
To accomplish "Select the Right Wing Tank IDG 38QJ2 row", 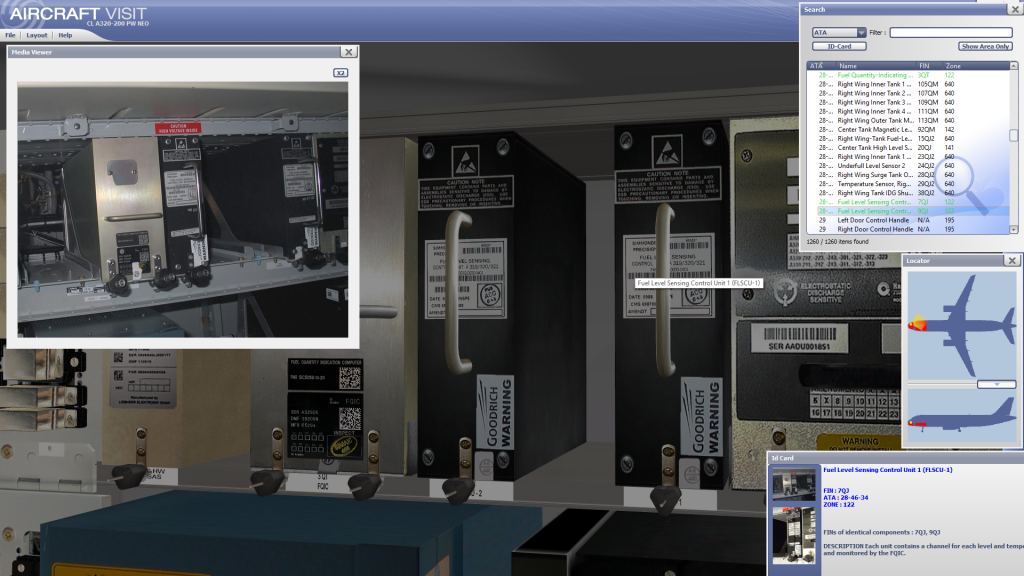I will pos(908,193).
